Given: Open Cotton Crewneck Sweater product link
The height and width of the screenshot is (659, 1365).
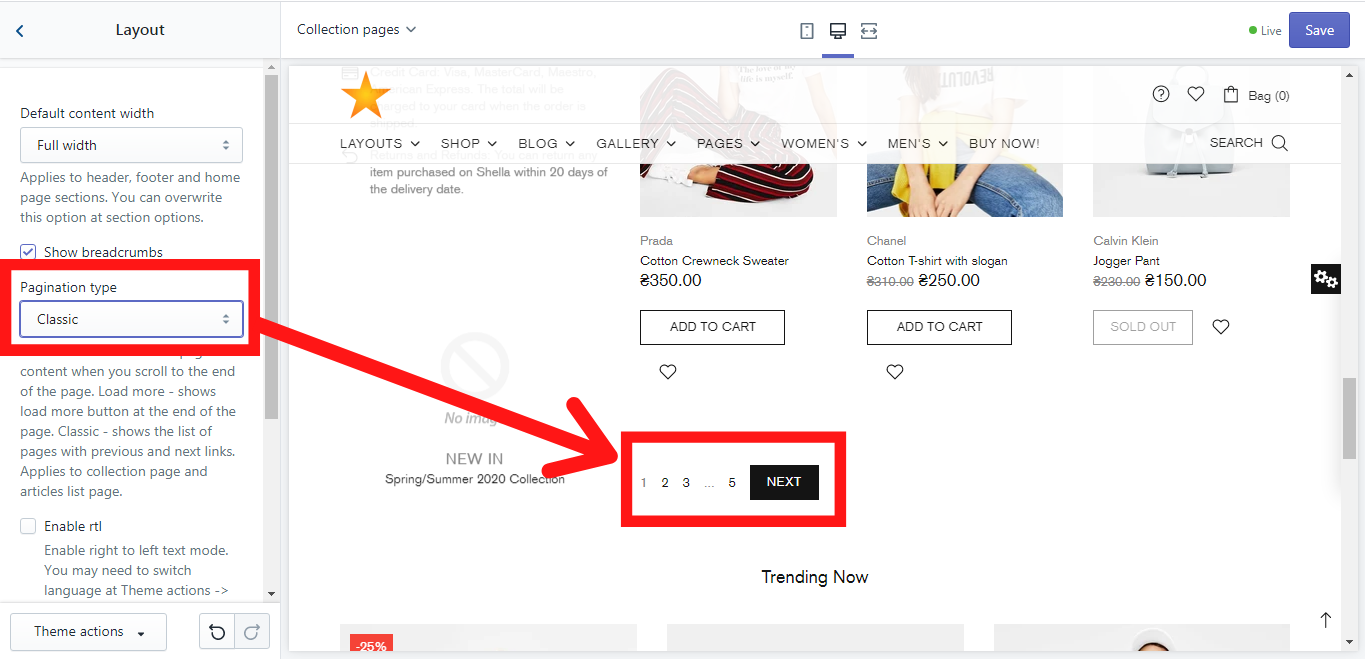Looking at the screenshot, I should click(714, 261).
